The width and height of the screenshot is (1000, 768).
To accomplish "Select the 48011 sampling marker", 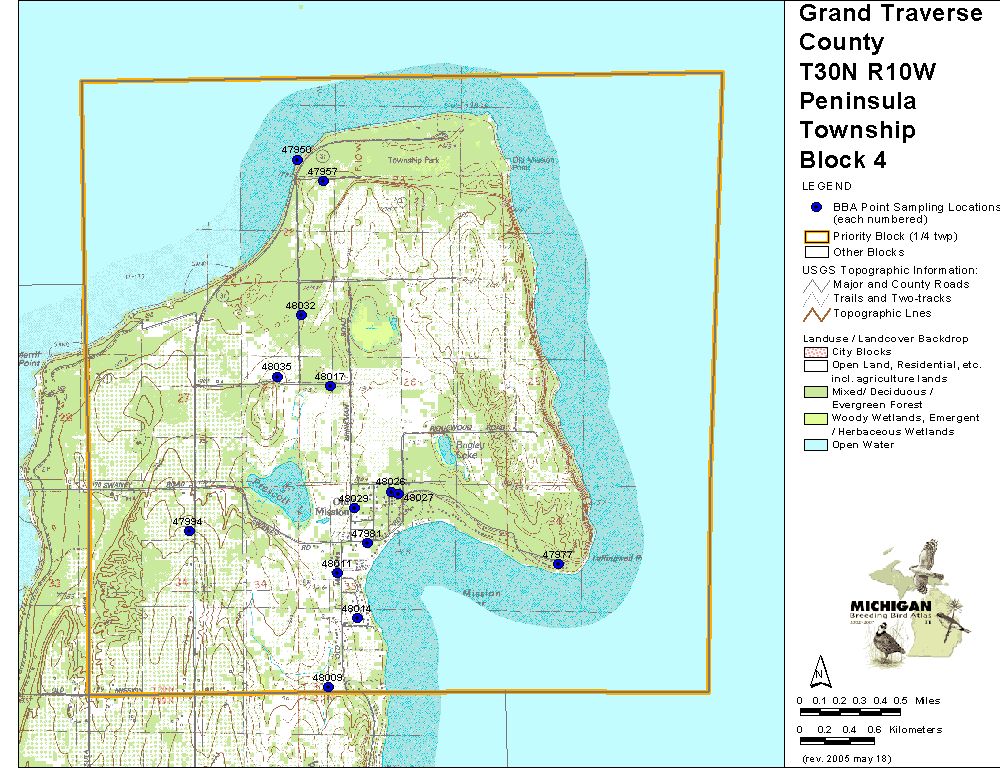I will [x=337, y=573].
